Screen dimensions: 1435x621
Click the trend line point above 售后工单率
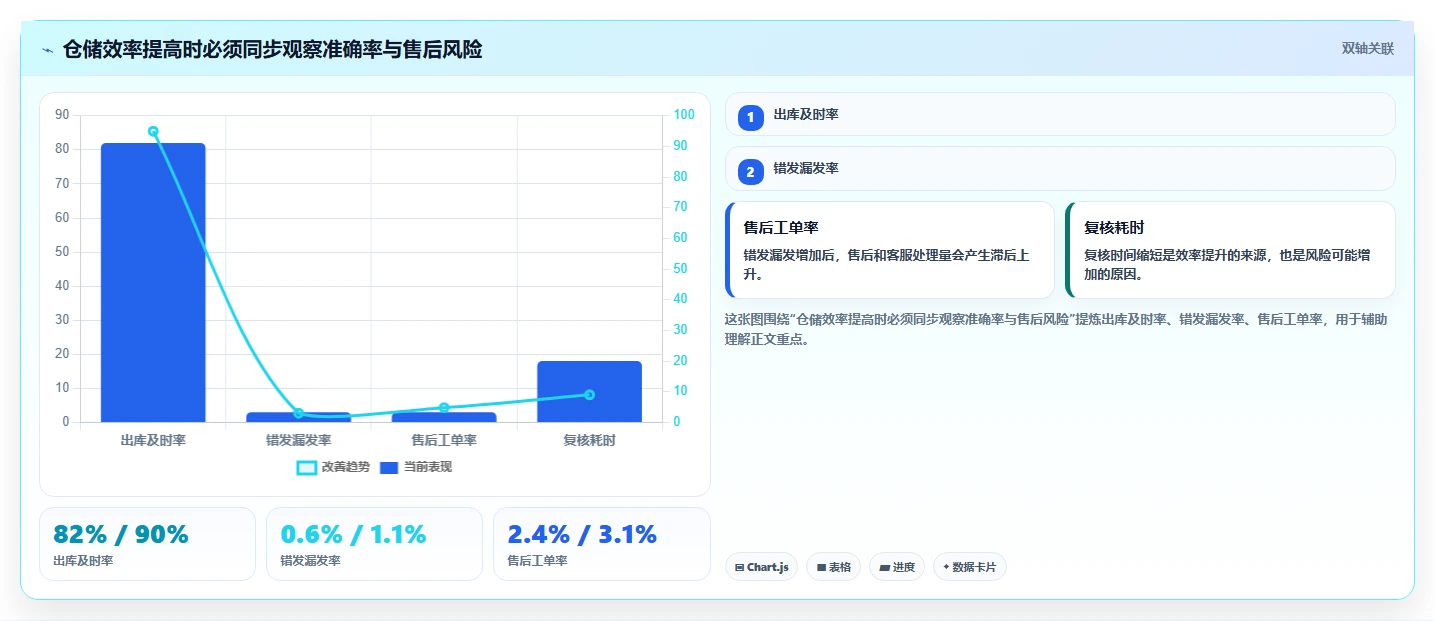point(444,407)
